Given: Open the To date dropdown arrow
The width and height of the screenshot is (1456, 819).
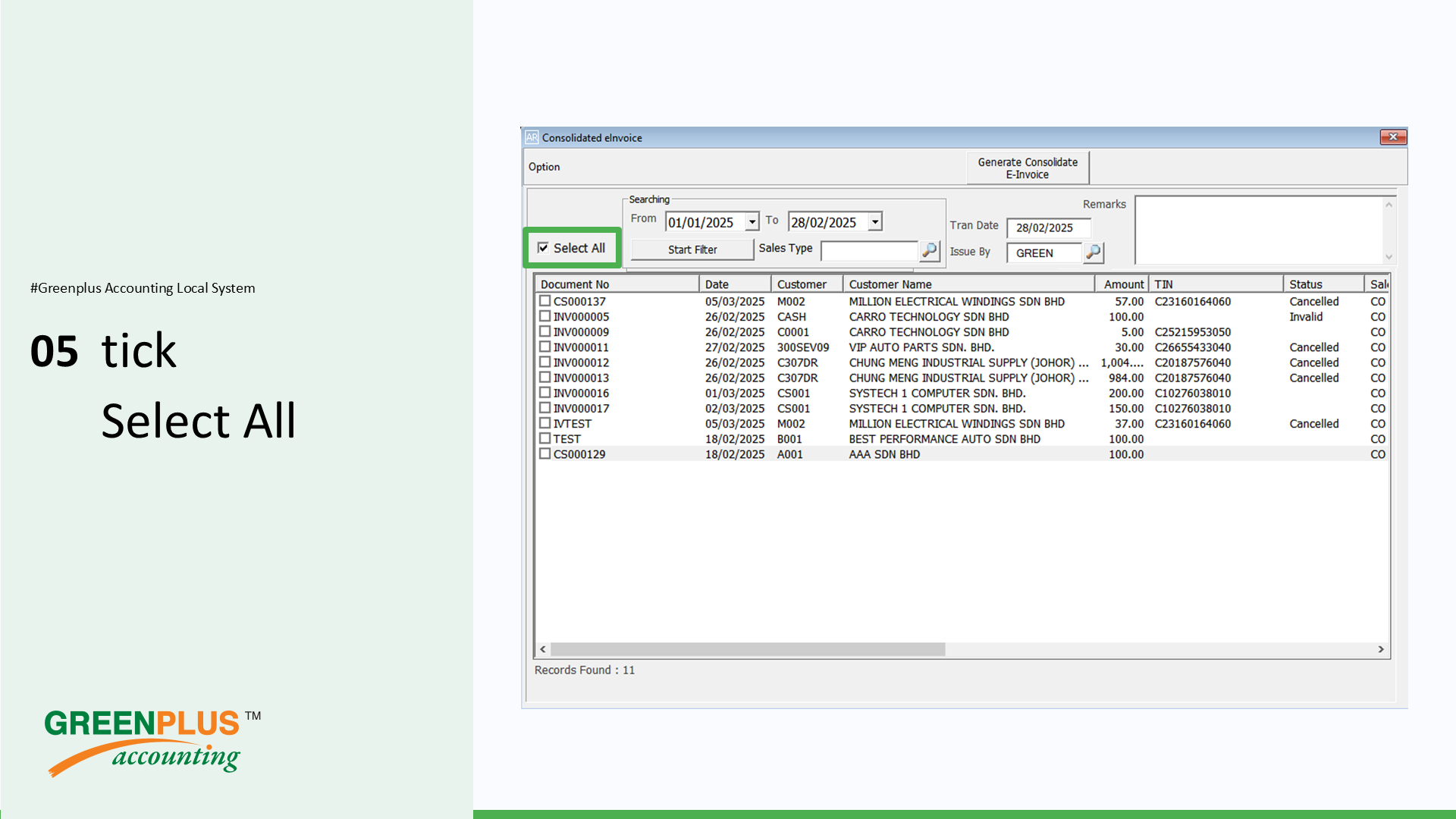Looking at the screenshot, I should click(x=875, y=222).
